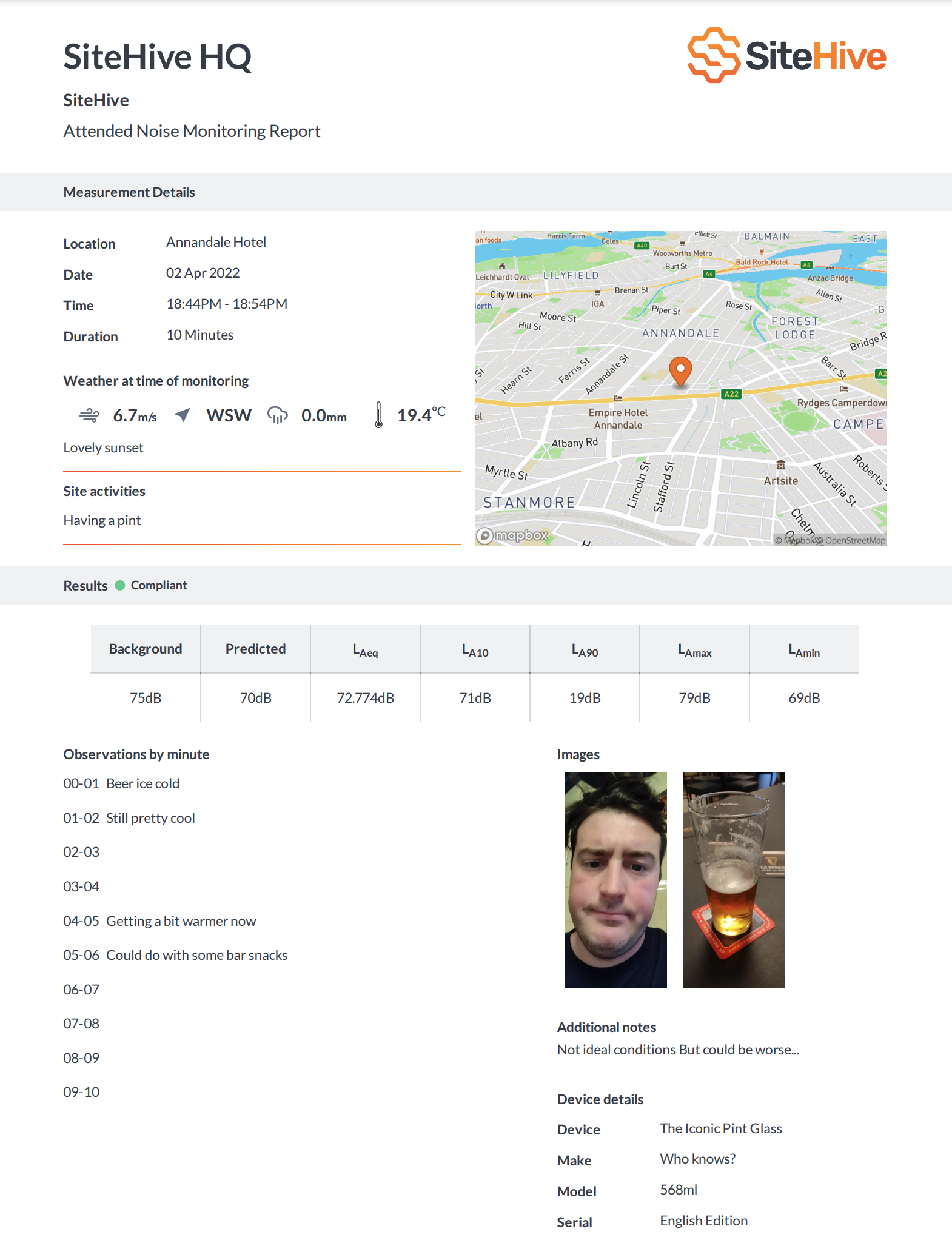Viewport: 952px width, 1260px height.
Task: Click the thermometer temperature icon
Action: pyautogui.click(x=378, y=415)
